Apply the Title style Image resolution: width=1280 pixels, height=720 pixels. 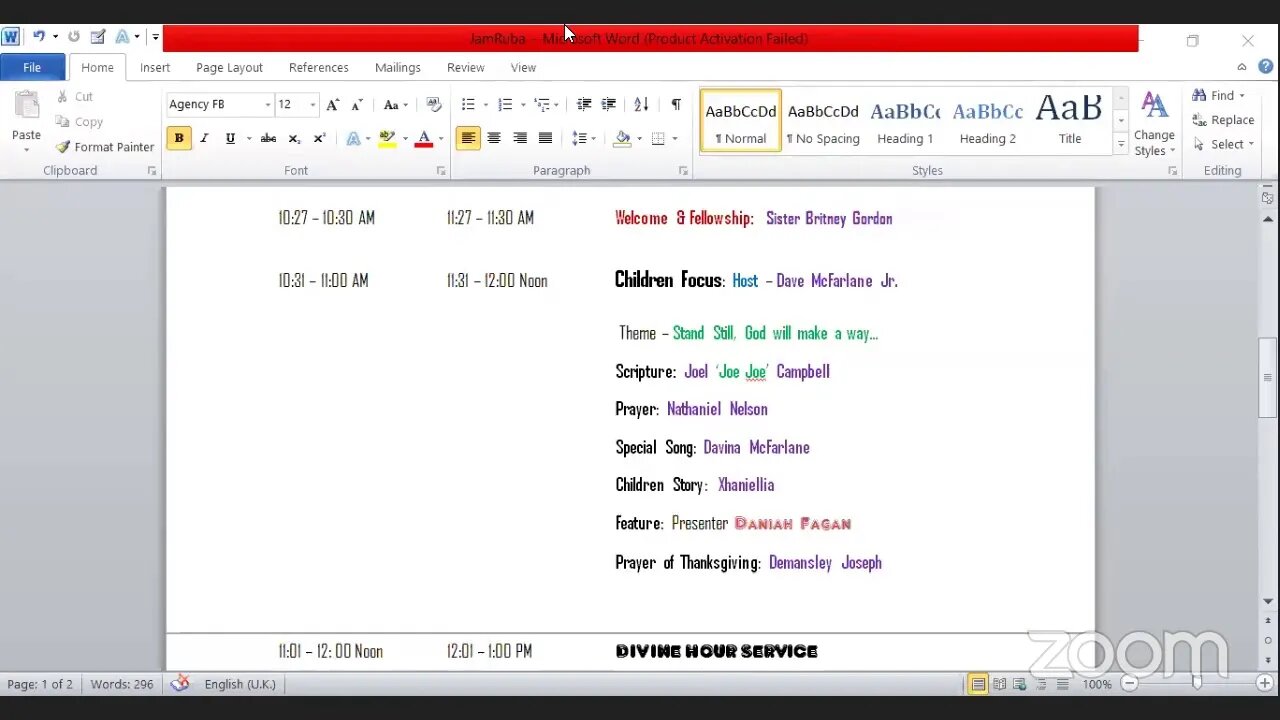(x=1070, y=120)
